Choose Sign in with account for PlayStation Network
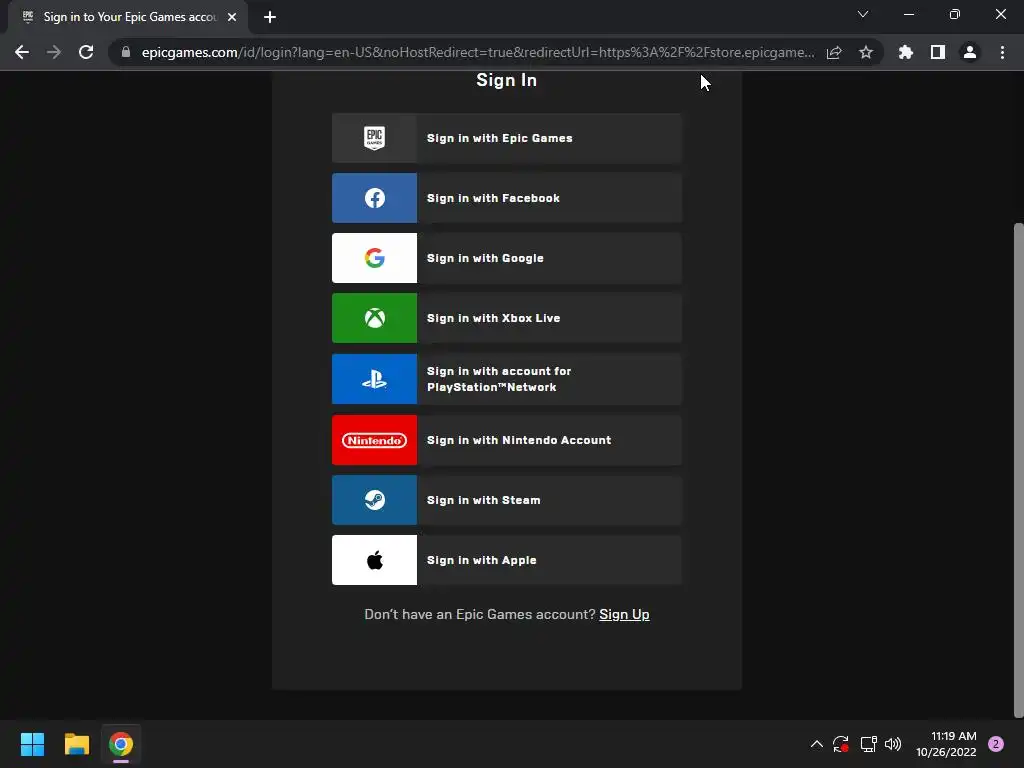 (507, 379)
